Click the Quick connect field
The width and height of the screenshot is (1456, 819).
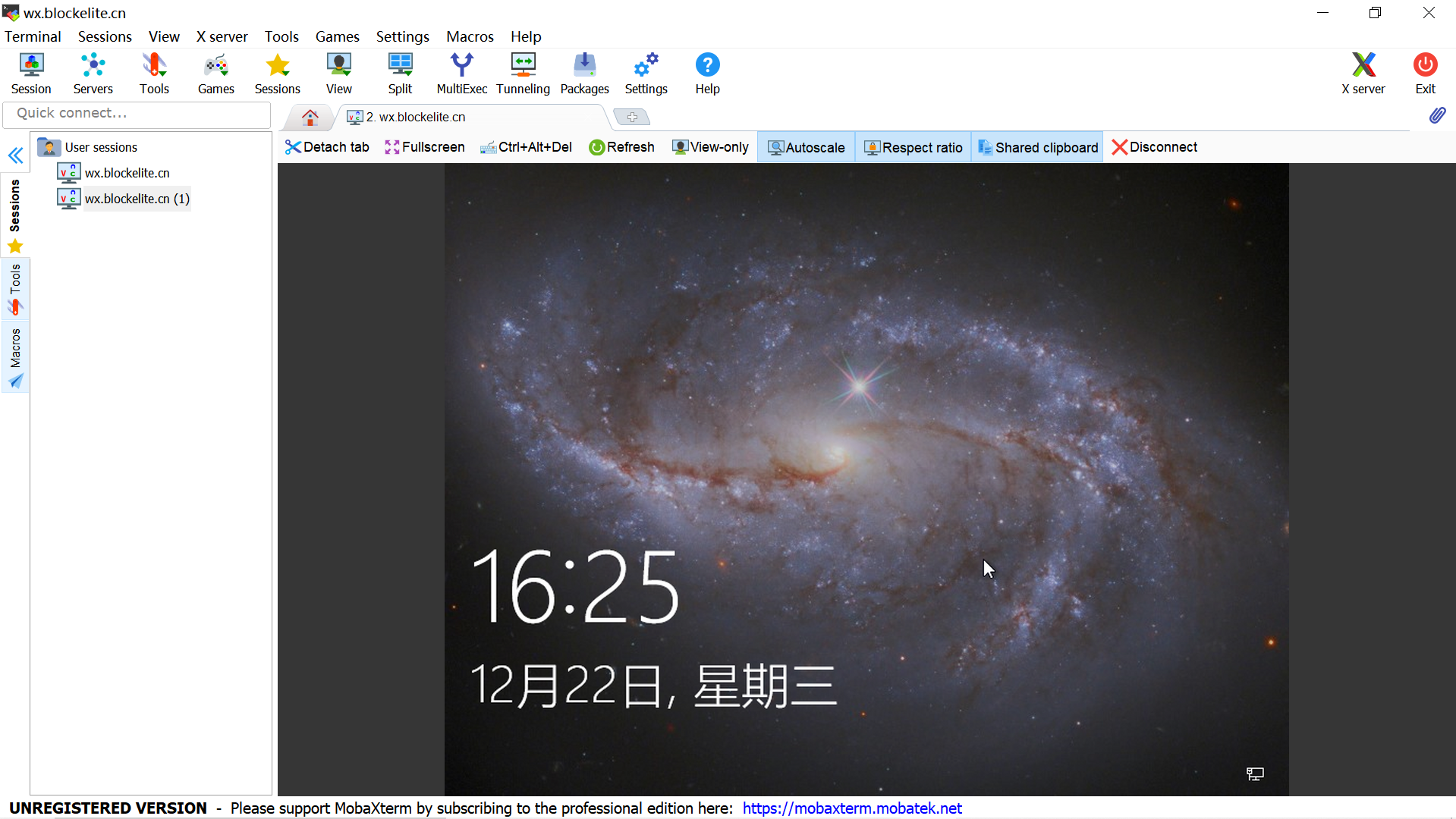(x=137, y=113)
